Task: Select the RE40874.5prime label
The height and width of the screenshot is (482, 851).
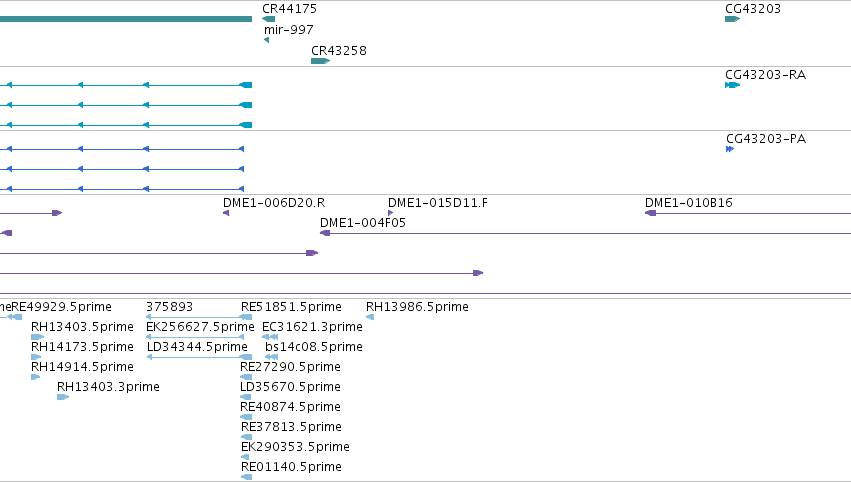Action: tap(290, 408)
